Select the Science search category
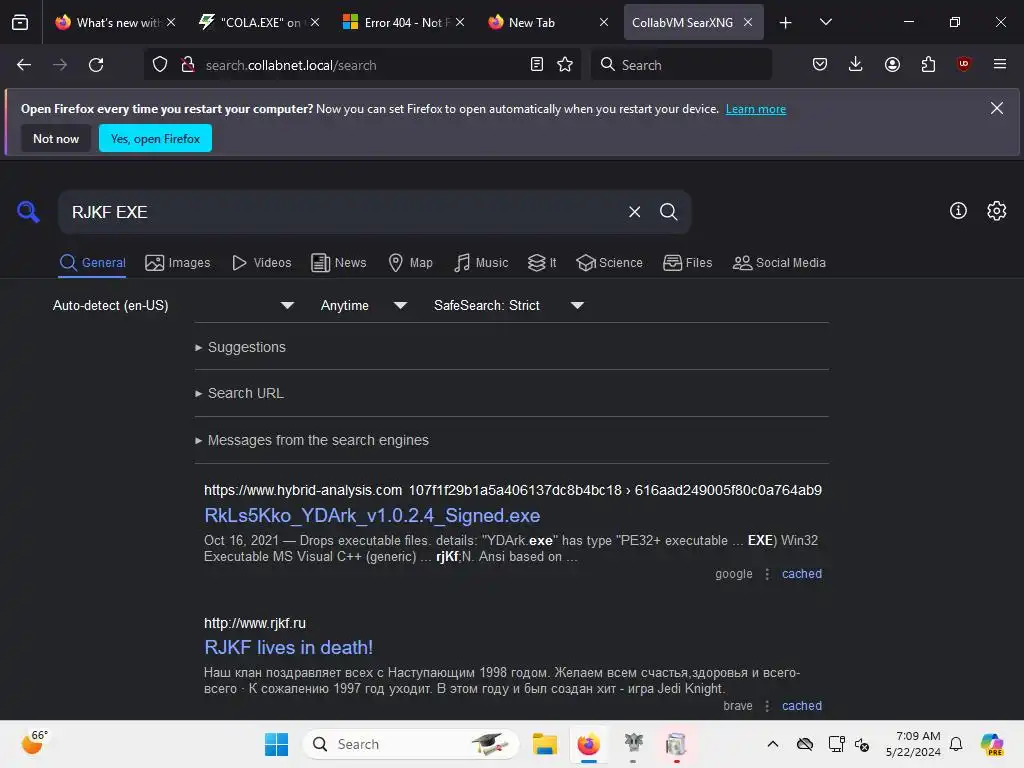1024x768 pixels. 609,263
